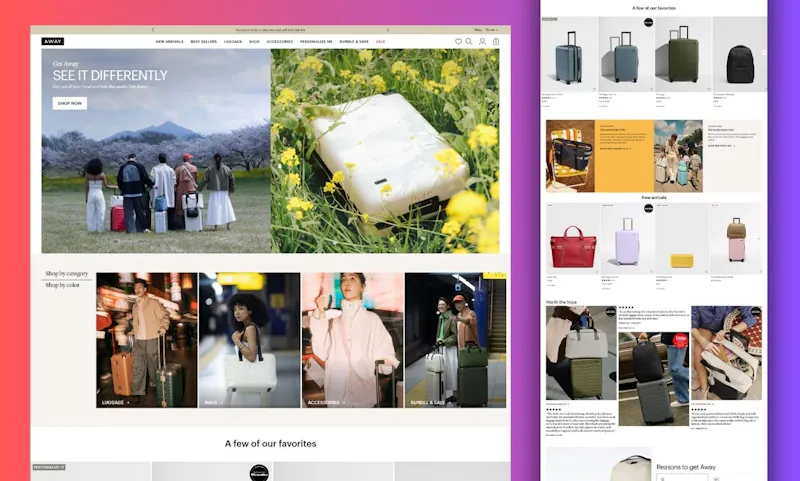Image resolution: width=800 pixels, height=481 pixels.
Task: Open the Bags category tile
Action: [249, 340]
